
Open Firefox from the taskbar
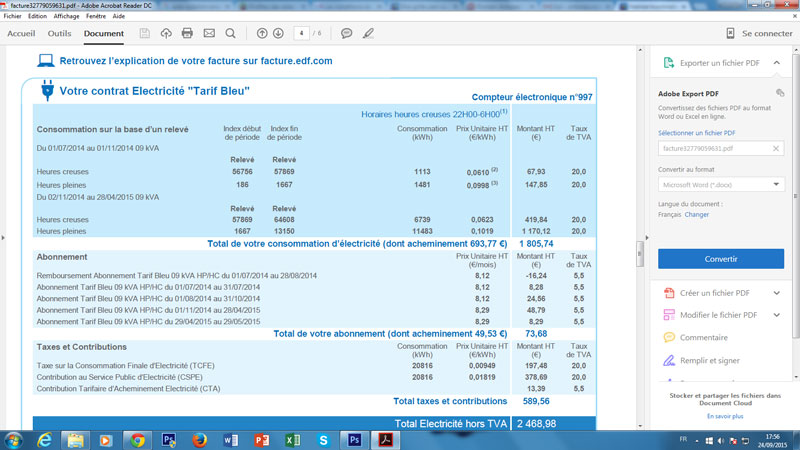199,440
